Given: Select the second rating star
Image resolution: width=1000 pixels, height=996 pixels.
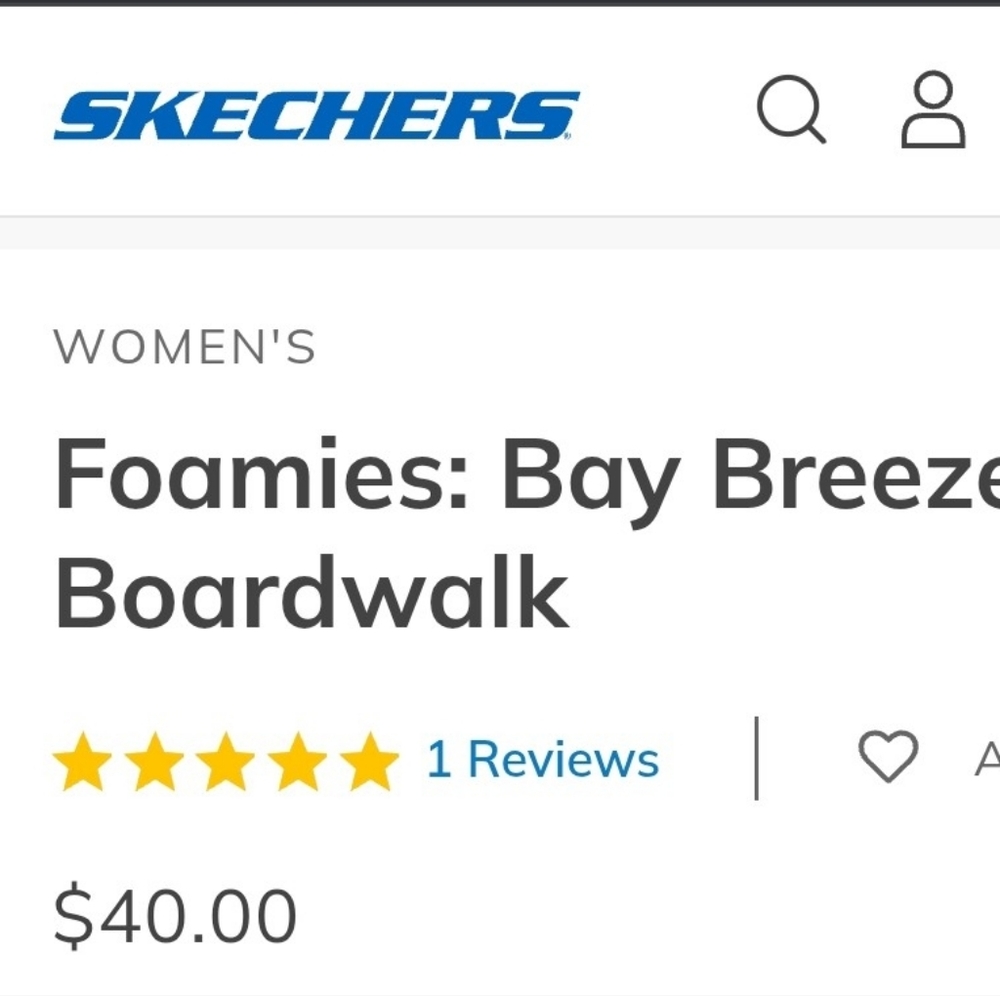Looking at the screenshot, I should (154, 761).
